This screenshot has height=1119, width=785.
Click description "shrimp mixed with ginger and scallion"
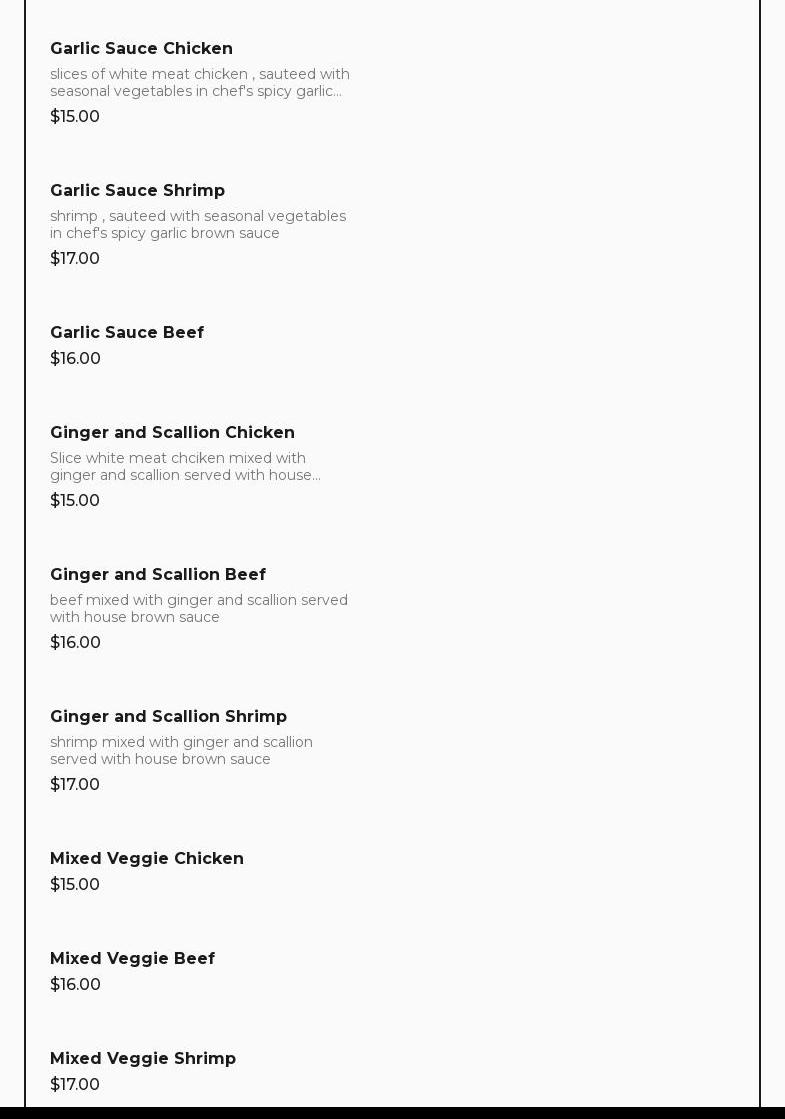click(x=181, y=750)
